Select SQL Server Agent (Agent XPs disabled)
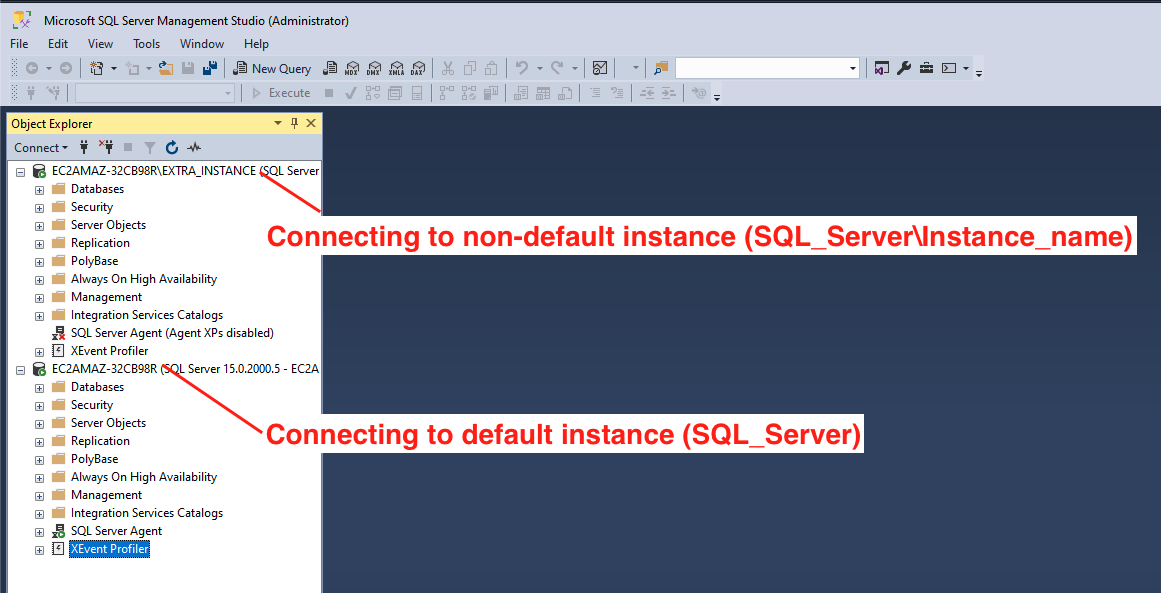The image size is (1161, 593). (x=172, y=332)
